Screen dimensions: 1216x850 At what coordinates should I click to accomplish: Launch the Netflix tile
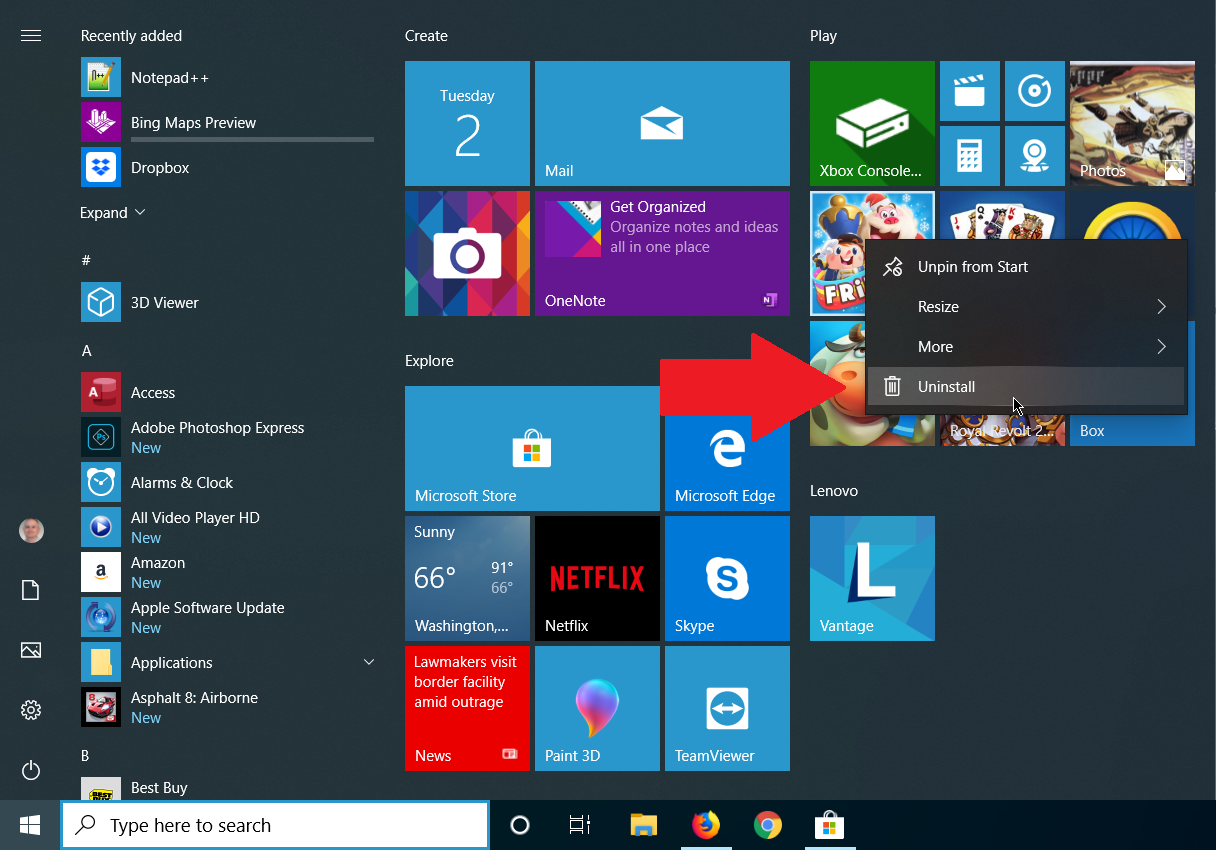pos(597,578)
